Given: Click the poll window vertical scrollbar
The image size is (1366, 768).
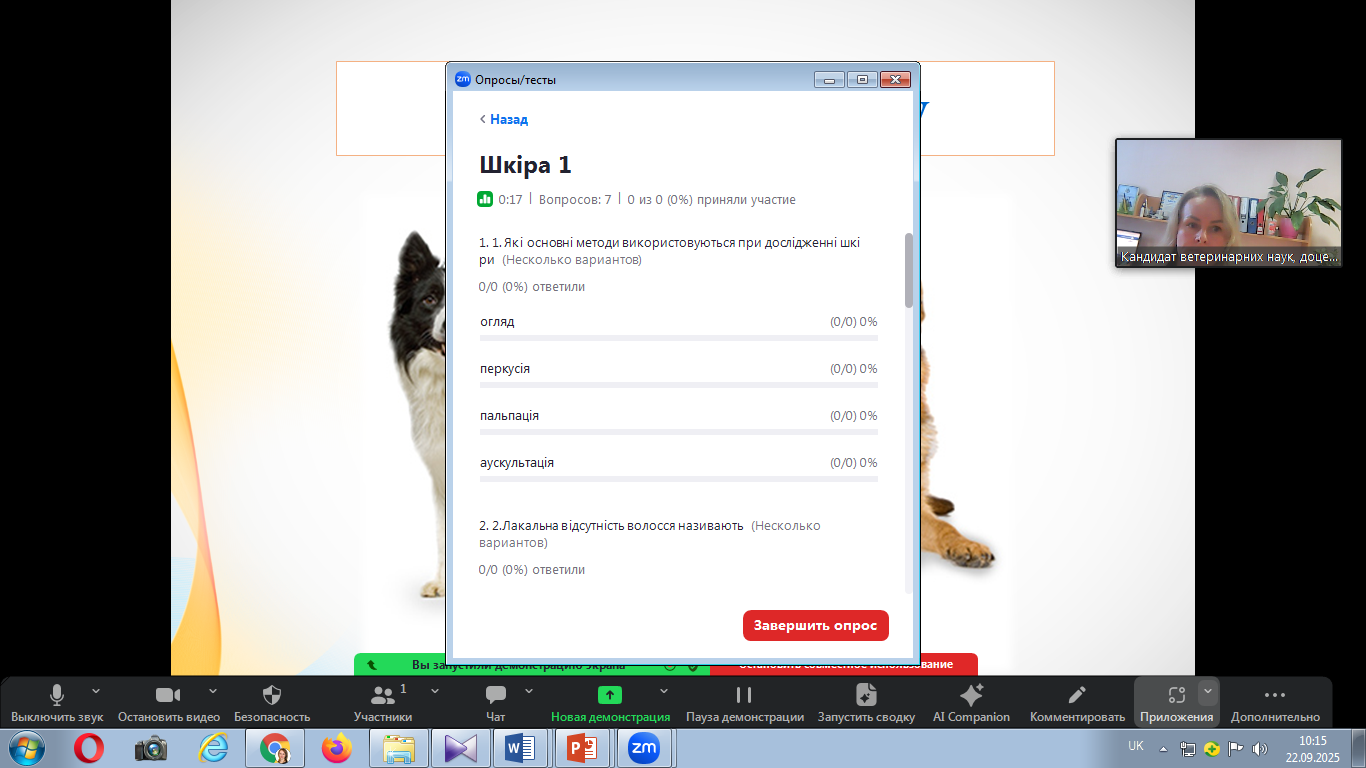Looking at the screenshot, I should click(909, 270).
